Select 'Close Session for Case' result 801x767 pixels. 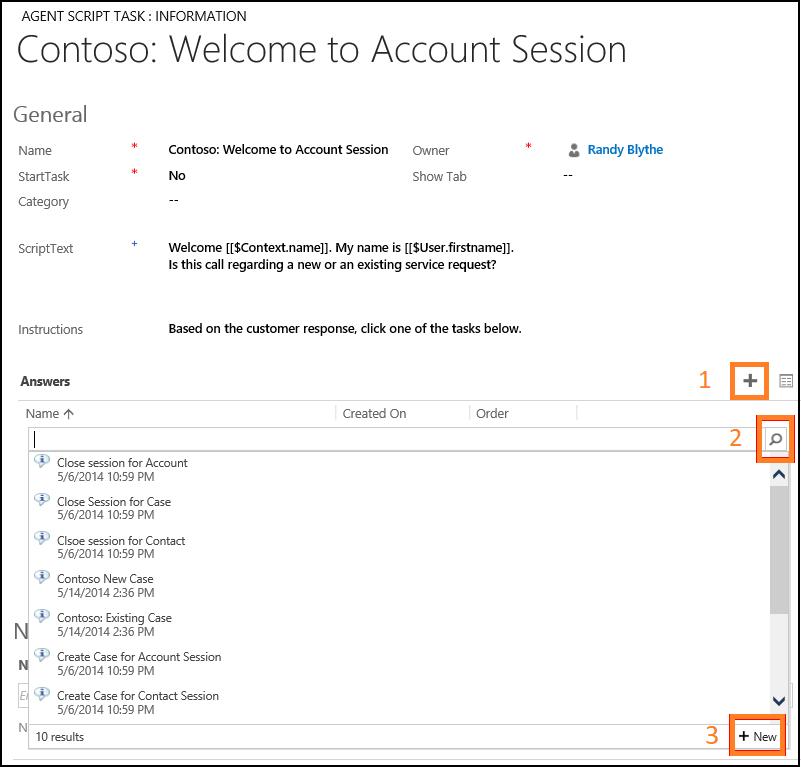click(114, 508)
